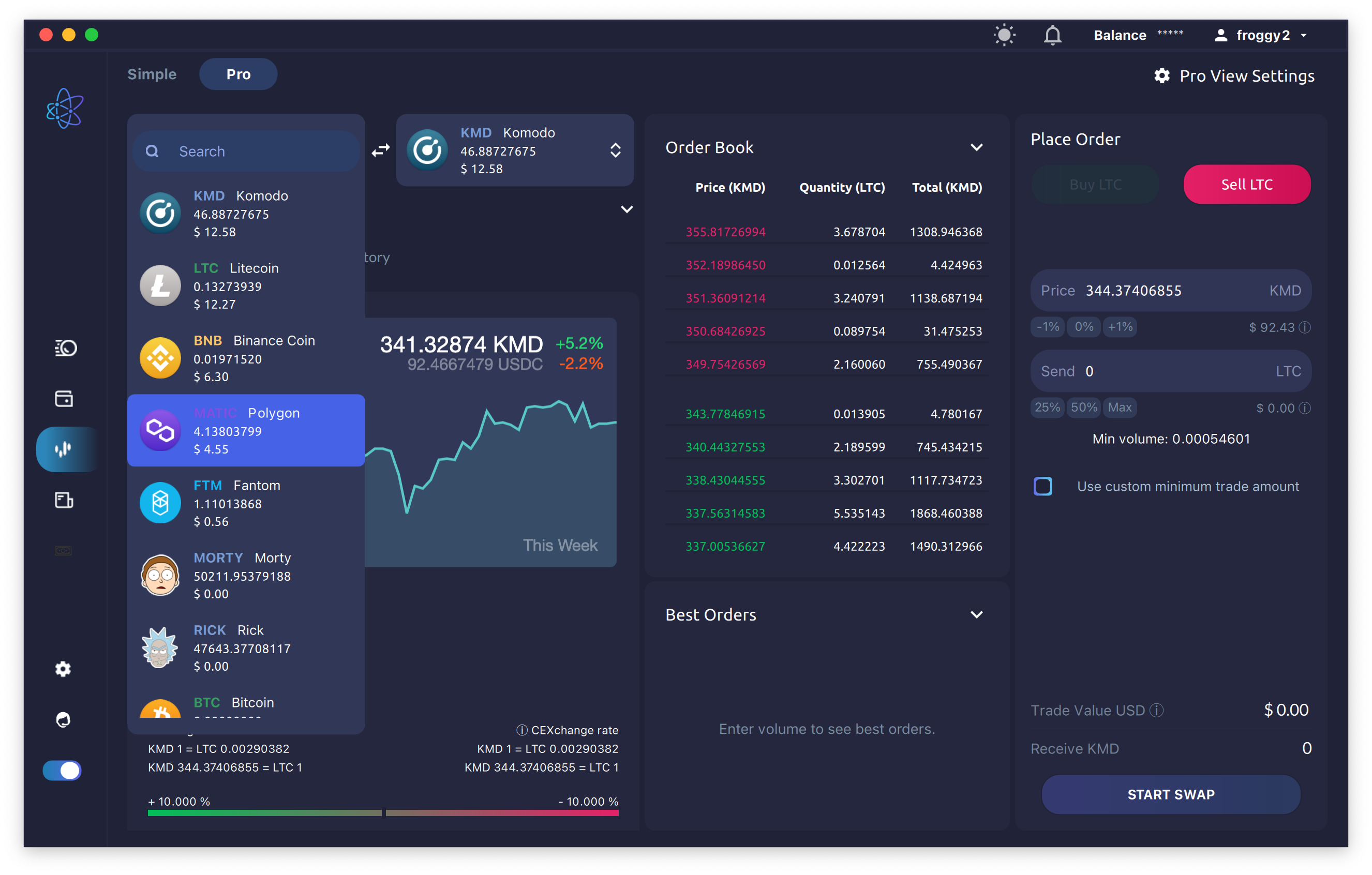Toggle light theme with sun icon
Viewport: 1372px width, 875px height.
(x=1004, y=35)
